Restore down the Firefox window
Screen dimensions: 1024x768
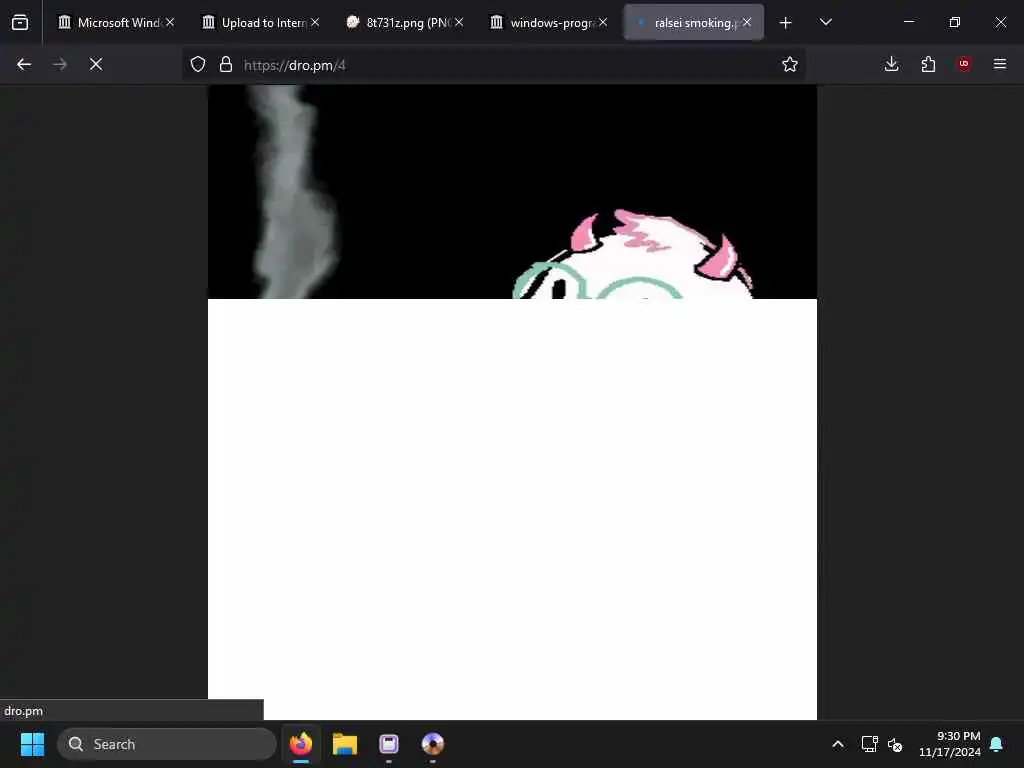955,22
